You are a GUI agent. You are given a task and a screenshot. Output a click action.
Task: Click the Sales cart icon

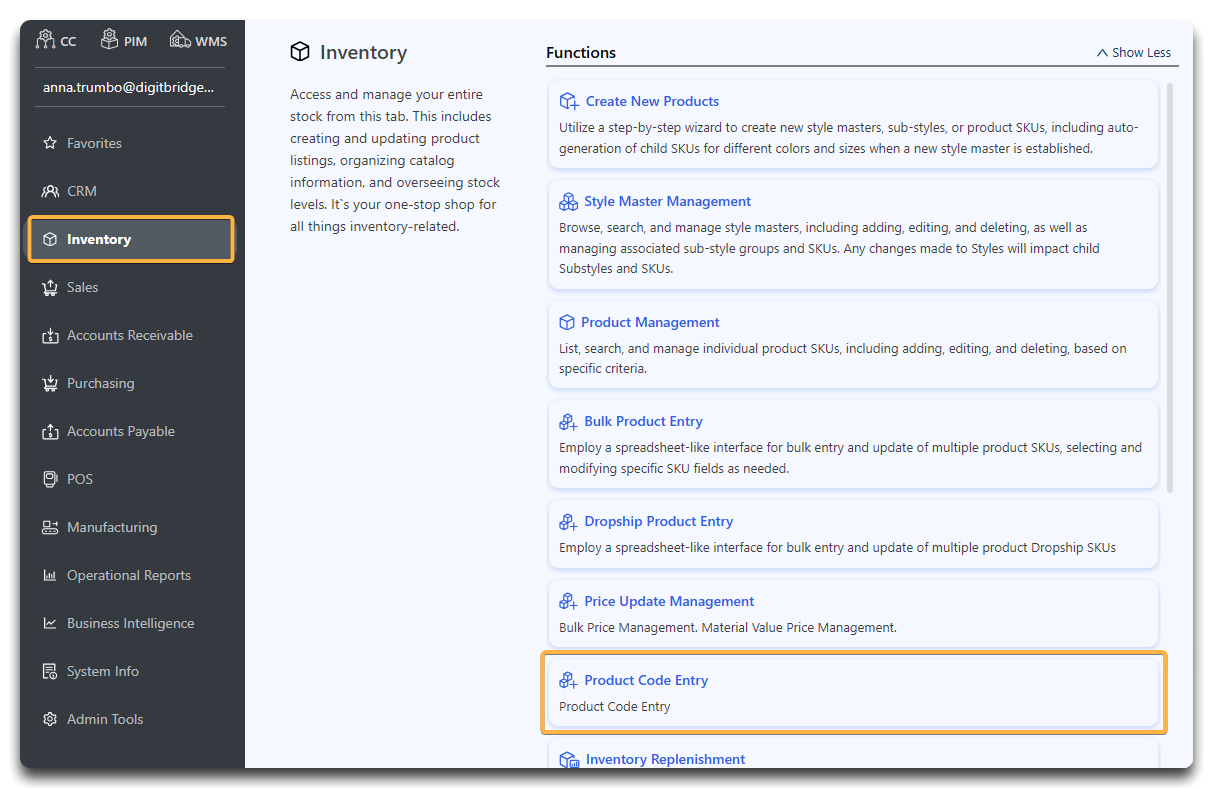pos(50,287)
